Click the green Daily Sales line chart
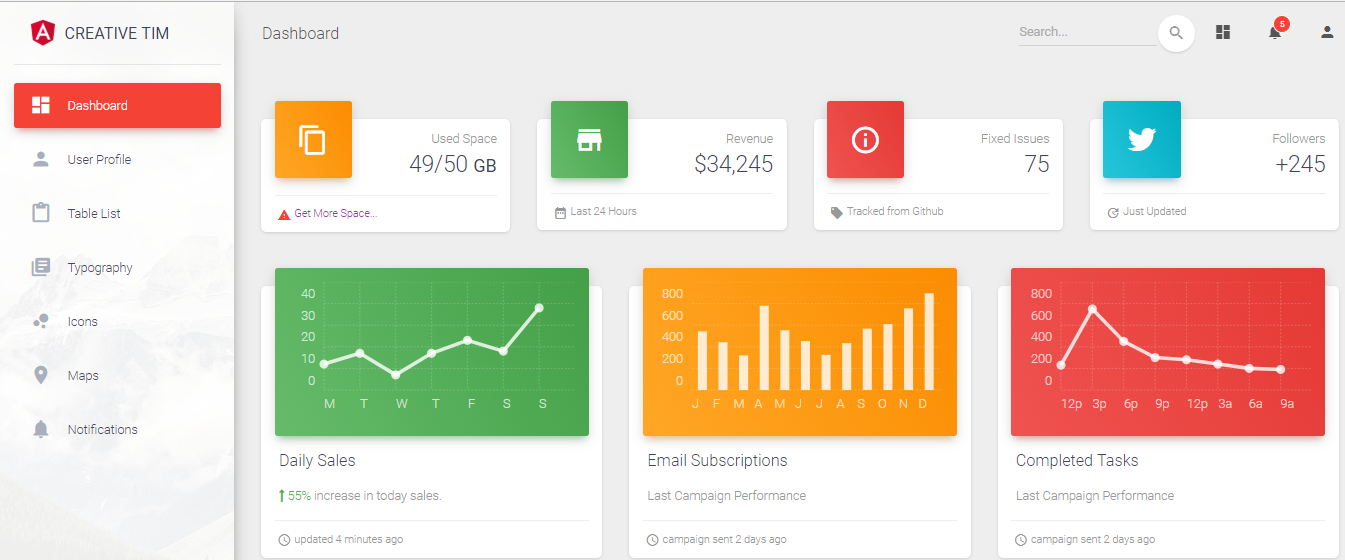The width and height of the screenshot is (1345, 560). coord(432,352)
